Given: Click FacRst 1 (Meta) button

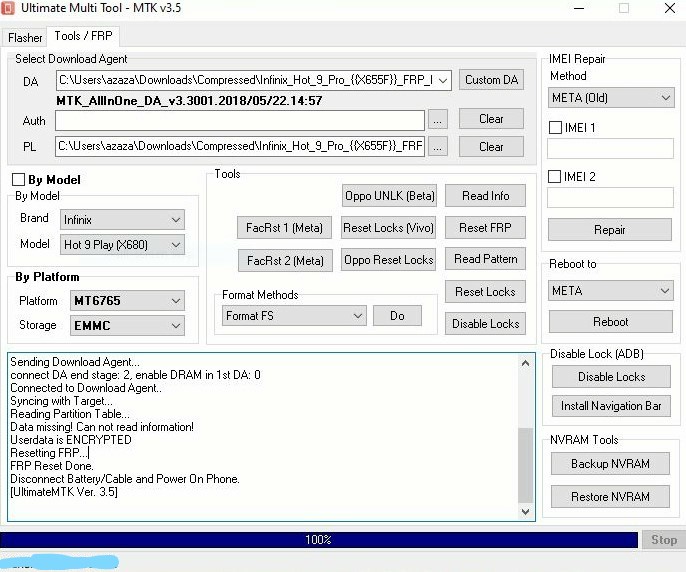Looking at the screenshot, I should [x=284, y=228].
